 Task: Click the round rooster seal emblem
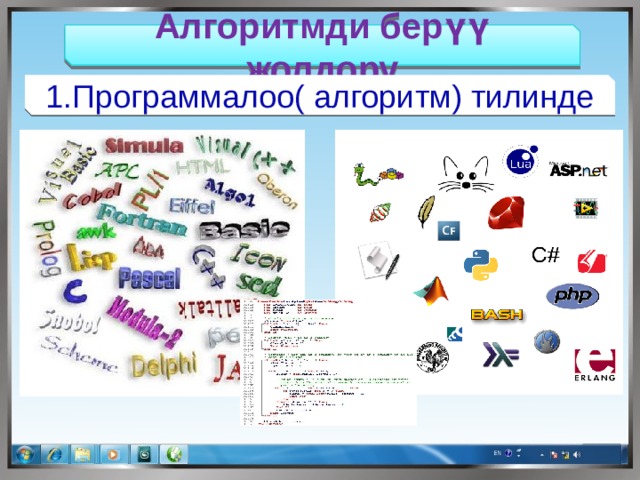pyautogui.click(x=433, y=357)
